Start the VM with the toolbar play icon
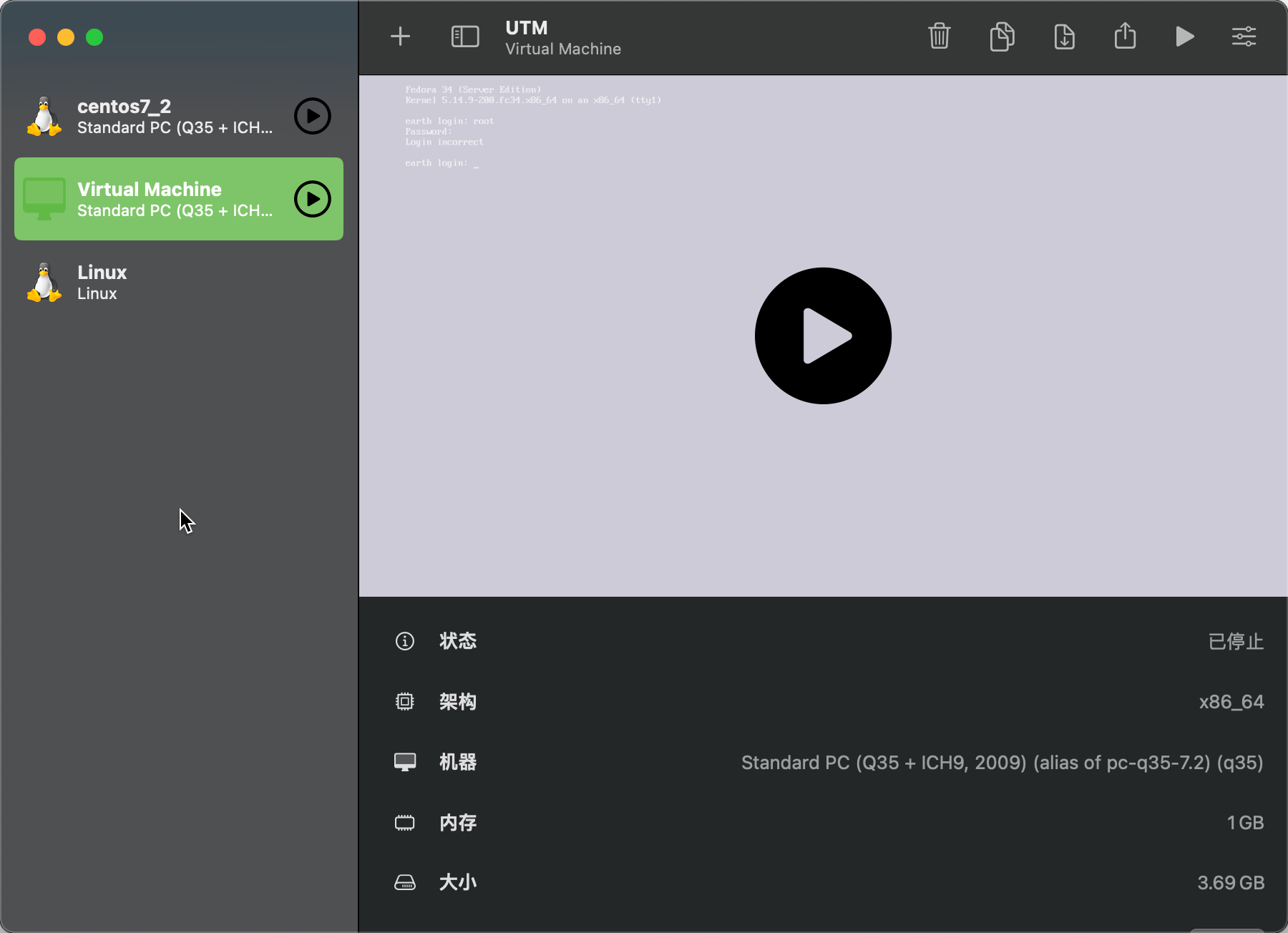 1185,36
